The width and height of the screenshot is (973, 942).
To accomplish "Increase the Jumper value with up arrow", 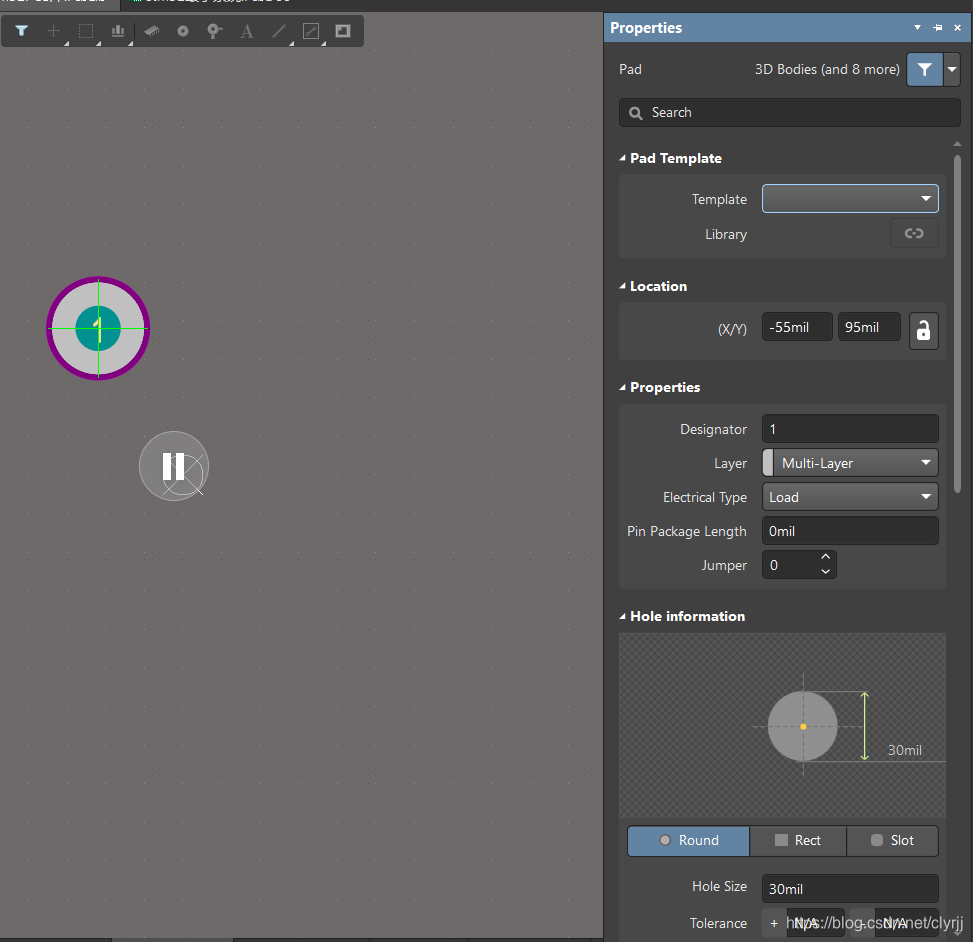I will coord(825,558).
